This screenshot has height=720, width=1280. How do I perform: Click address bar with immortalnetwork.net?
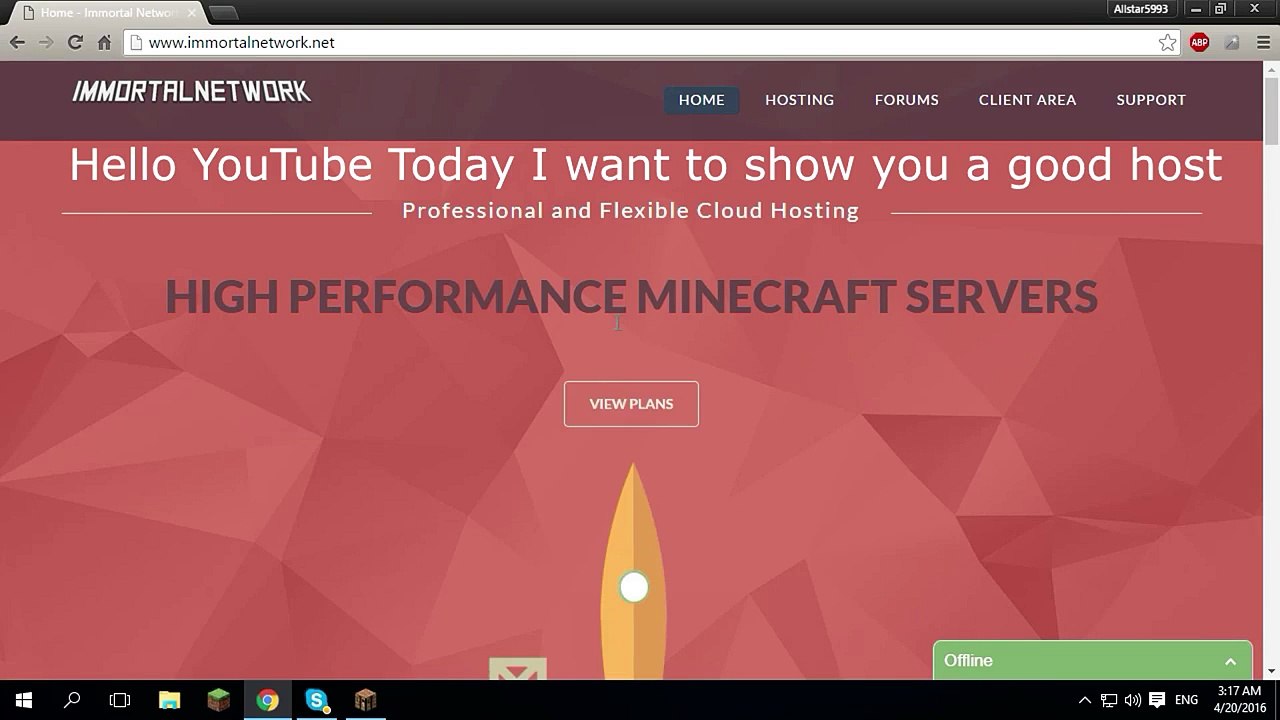point(652,43)
